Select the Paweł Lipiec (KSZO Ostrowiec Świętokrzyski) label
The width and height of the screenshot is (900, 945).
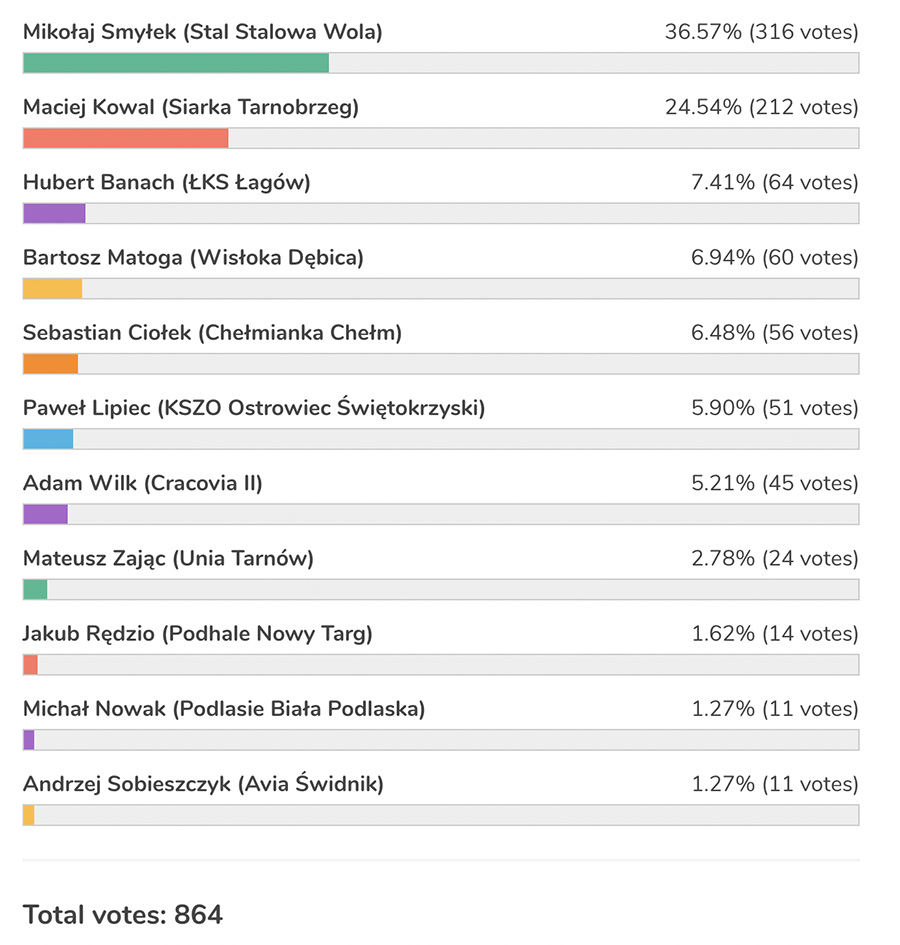254,408
